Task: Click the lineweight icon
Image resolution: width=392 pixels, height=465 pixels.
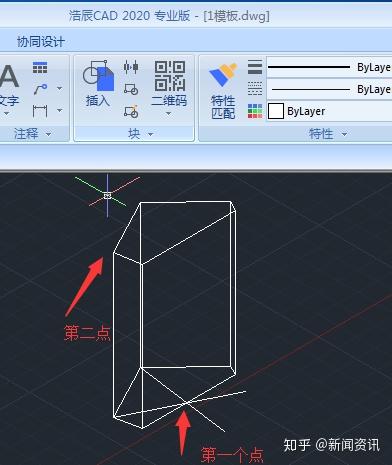Action: [x=255, y=67]
